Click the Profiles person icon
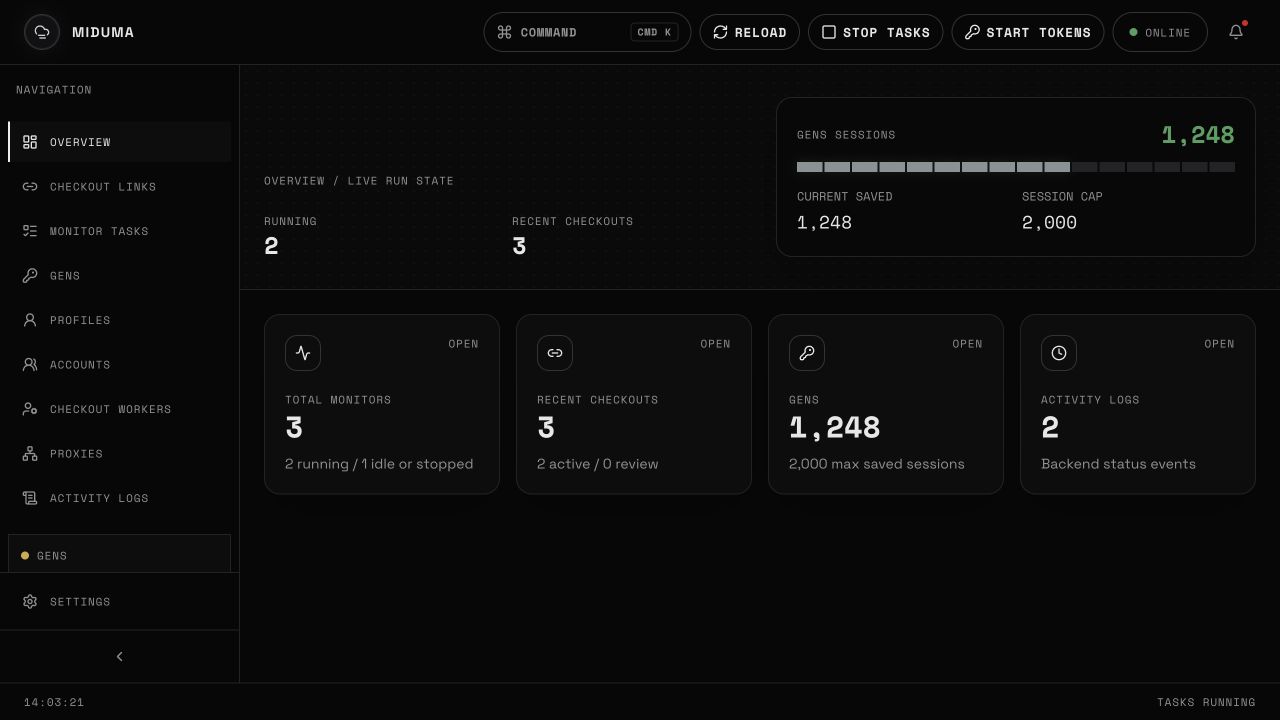 [30, 320]
